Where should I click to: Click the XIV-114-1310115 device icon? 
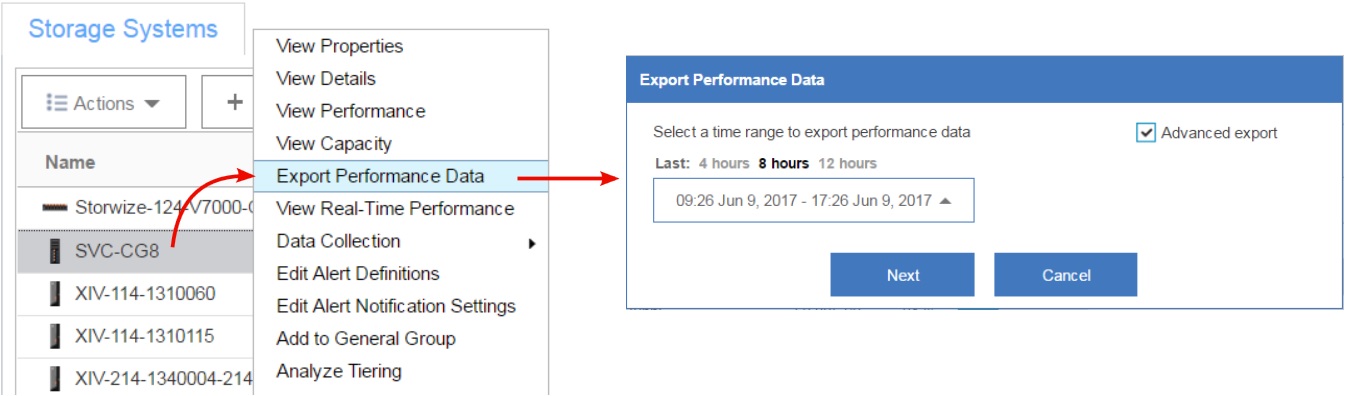53,335
